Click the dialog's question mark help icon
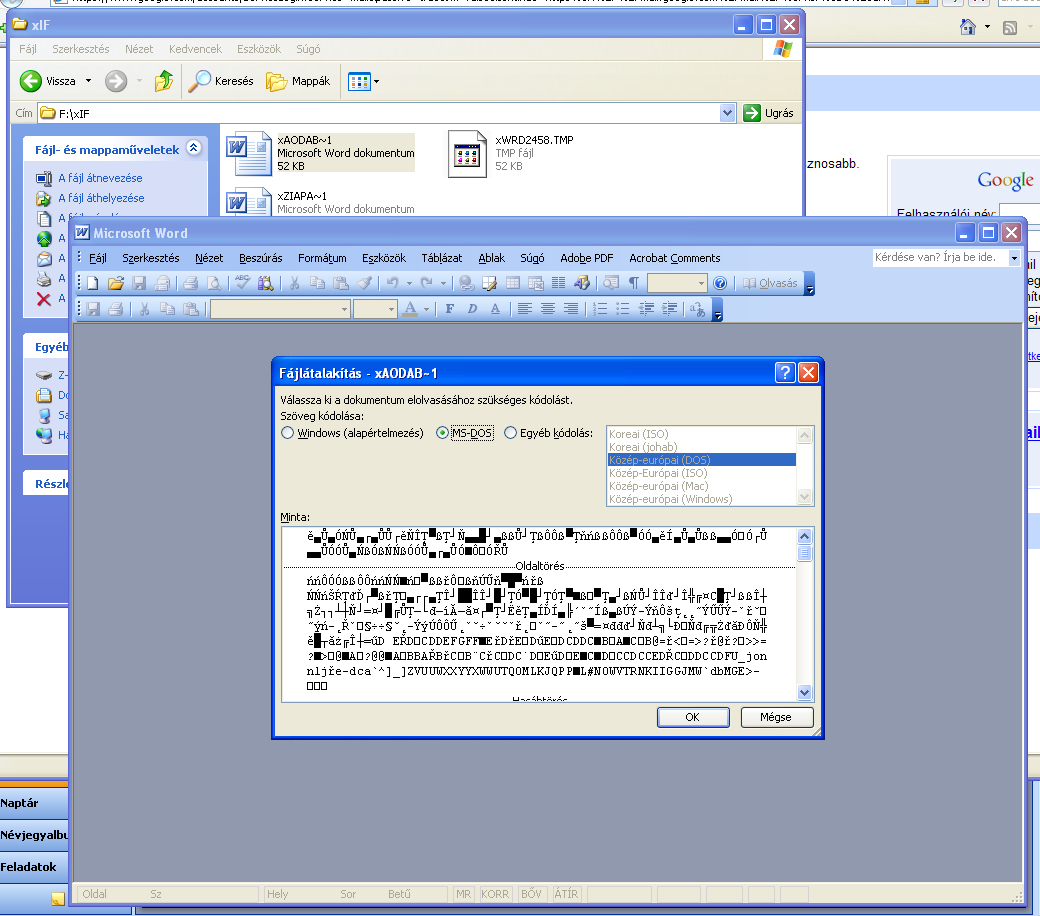Screen dimensions: 1040x916 click(x=785, y=373)
